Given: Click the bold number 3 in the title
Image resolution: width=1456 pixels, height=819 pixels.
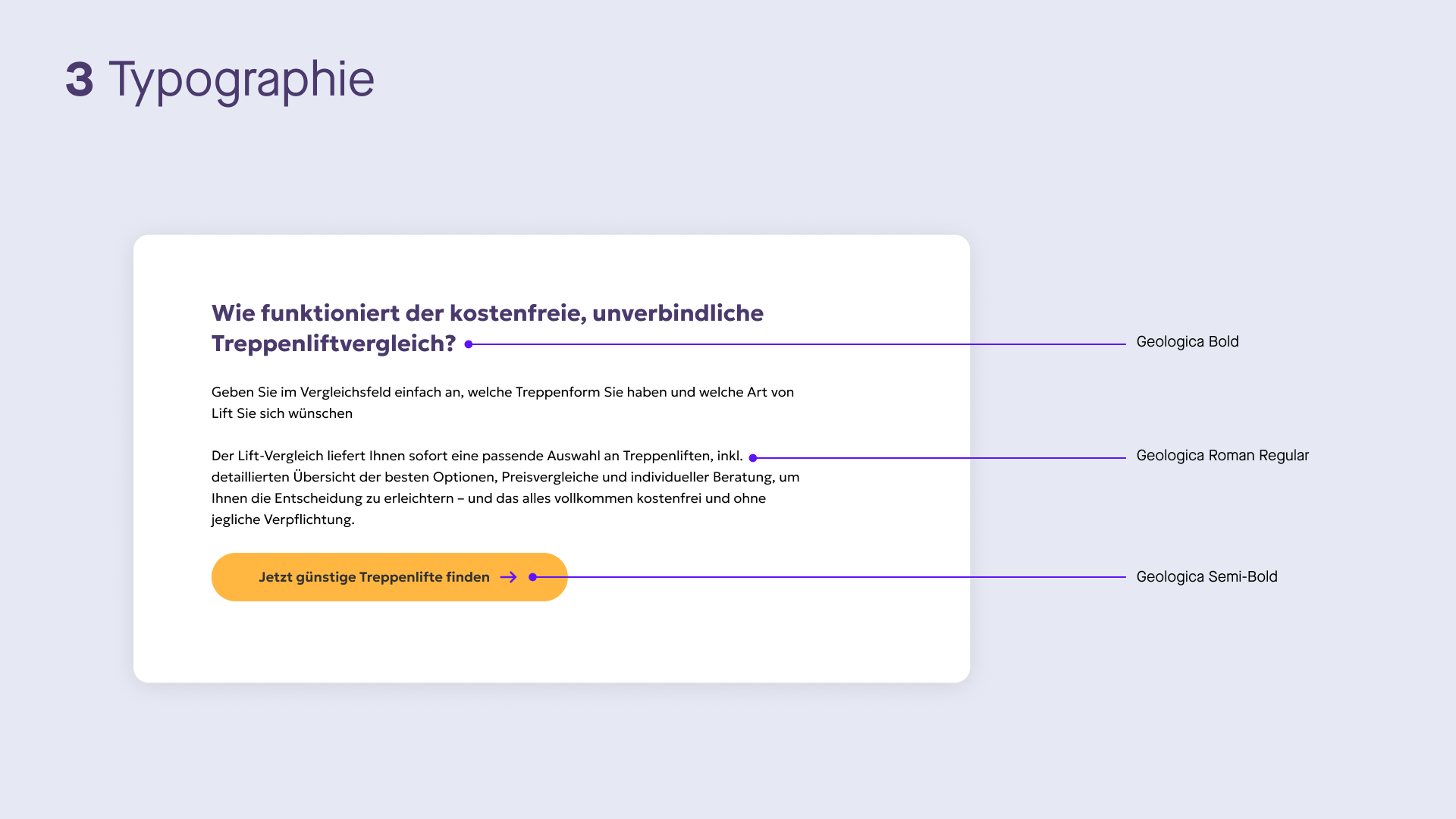Looking at the screenshot, I should [x=80, y=80].
